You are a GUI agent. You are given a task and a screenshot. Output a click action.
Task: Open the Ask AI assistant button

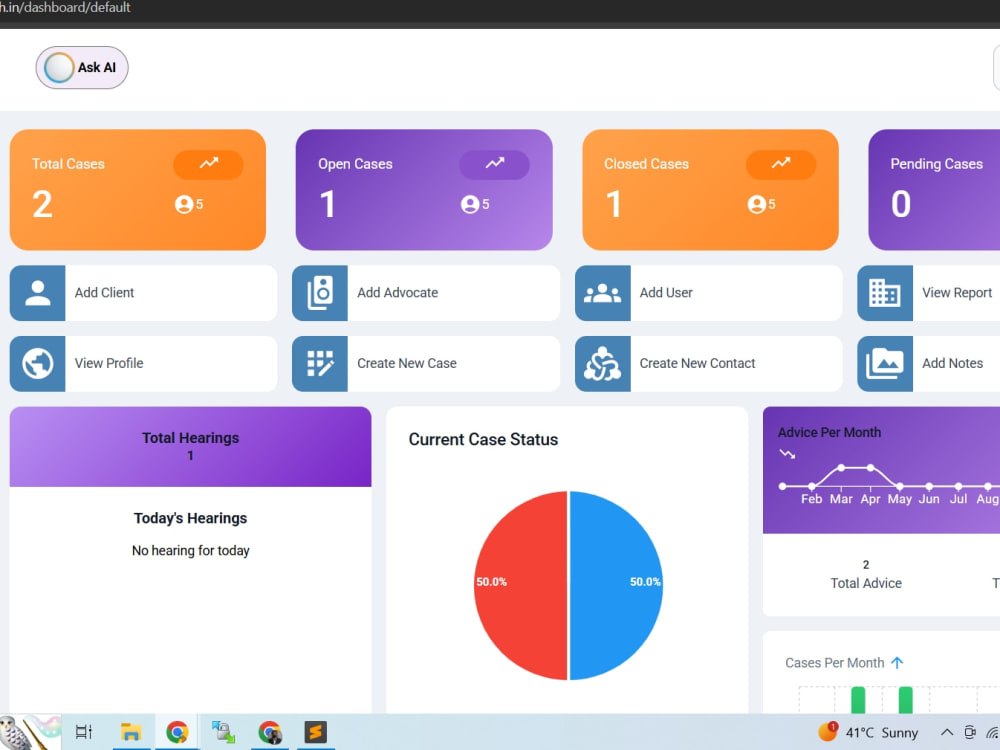[x=82, y=68]
